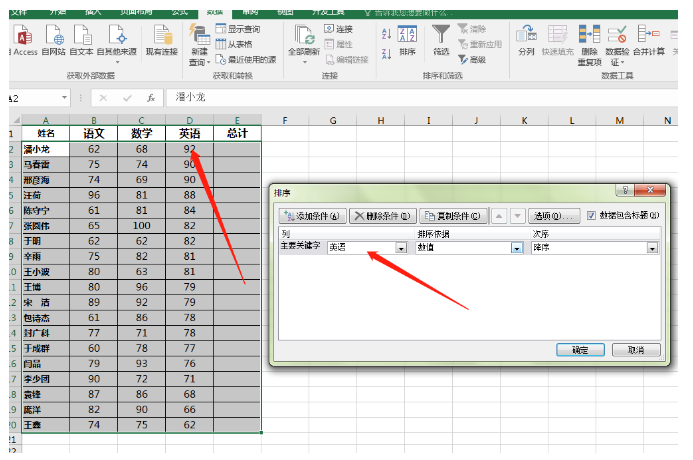Open the 新建查询 (New Query) menu
This screenshot has height=460, width=693.
[199, 46]
